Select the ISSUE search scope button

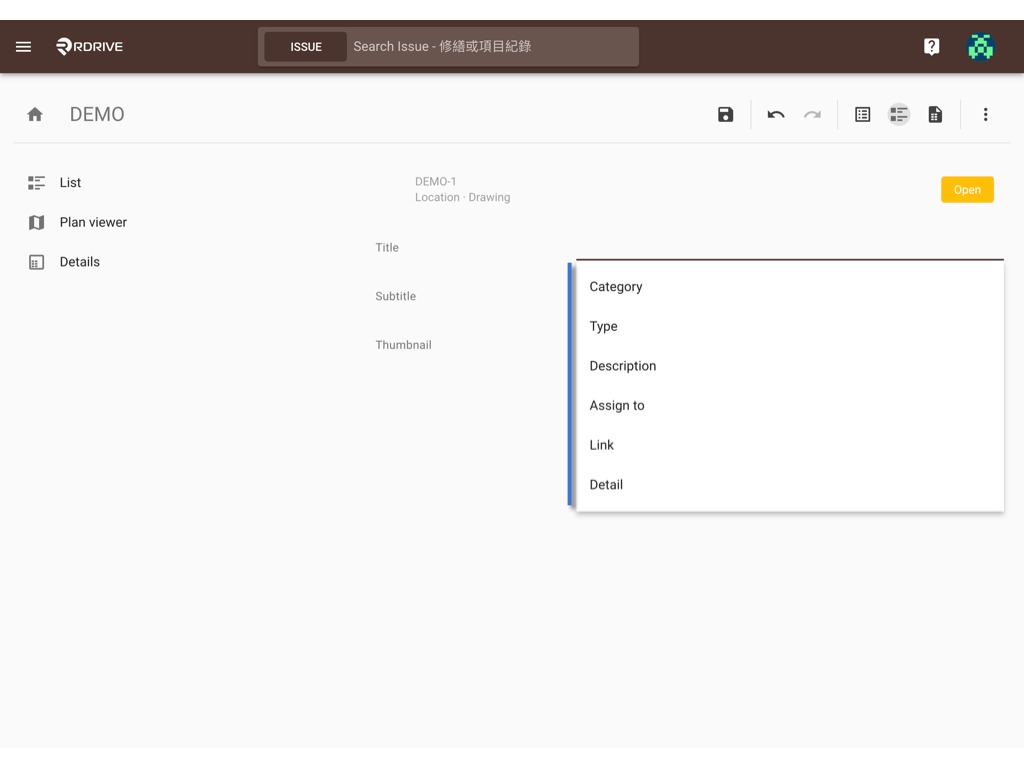coord(306,47)
